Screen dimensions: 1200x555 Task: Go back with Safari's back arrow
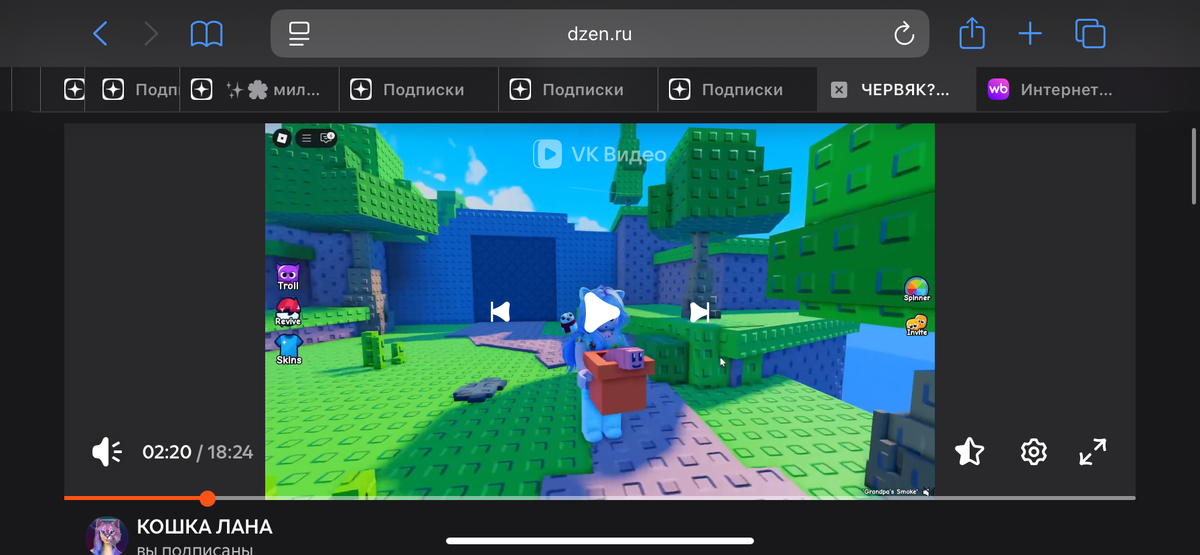pyautogui.click(x=100, y=34)
